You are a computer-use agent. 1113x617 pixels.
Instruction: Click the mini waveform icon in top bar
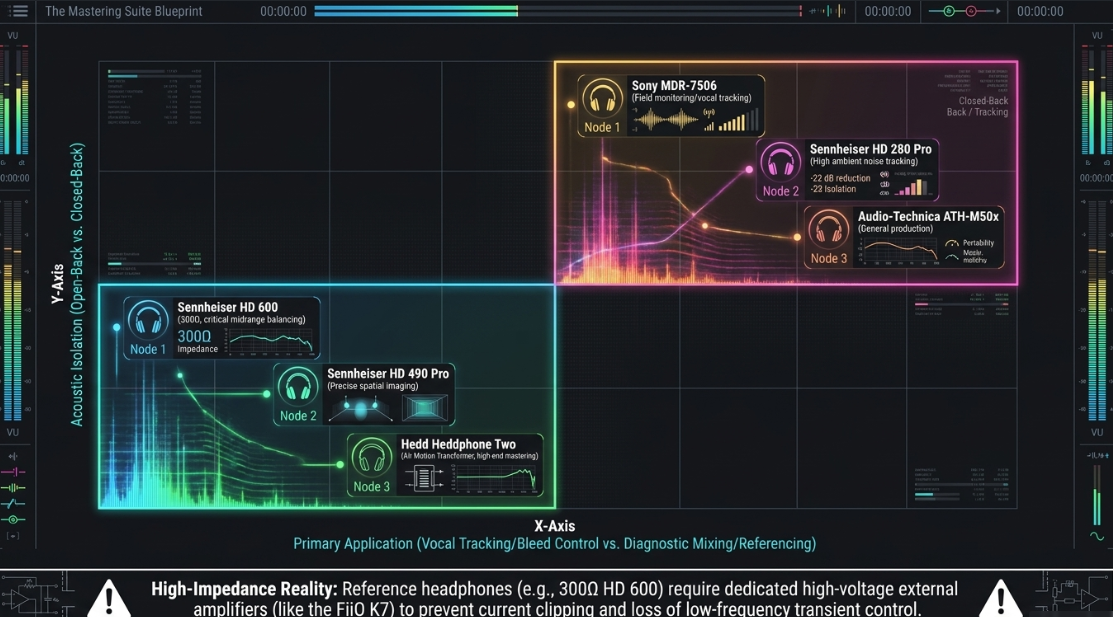click(828, 11)
